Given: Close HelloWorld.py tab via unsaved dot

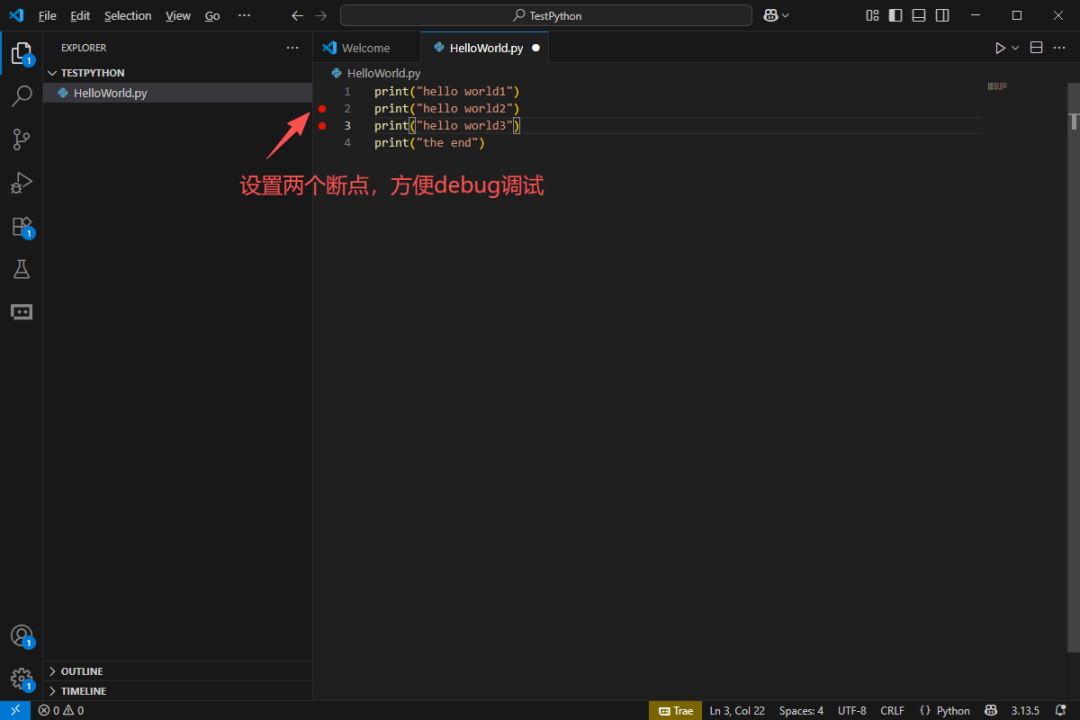Looking at the screenshot, I should pyautogui.click(x=536, y=48).
